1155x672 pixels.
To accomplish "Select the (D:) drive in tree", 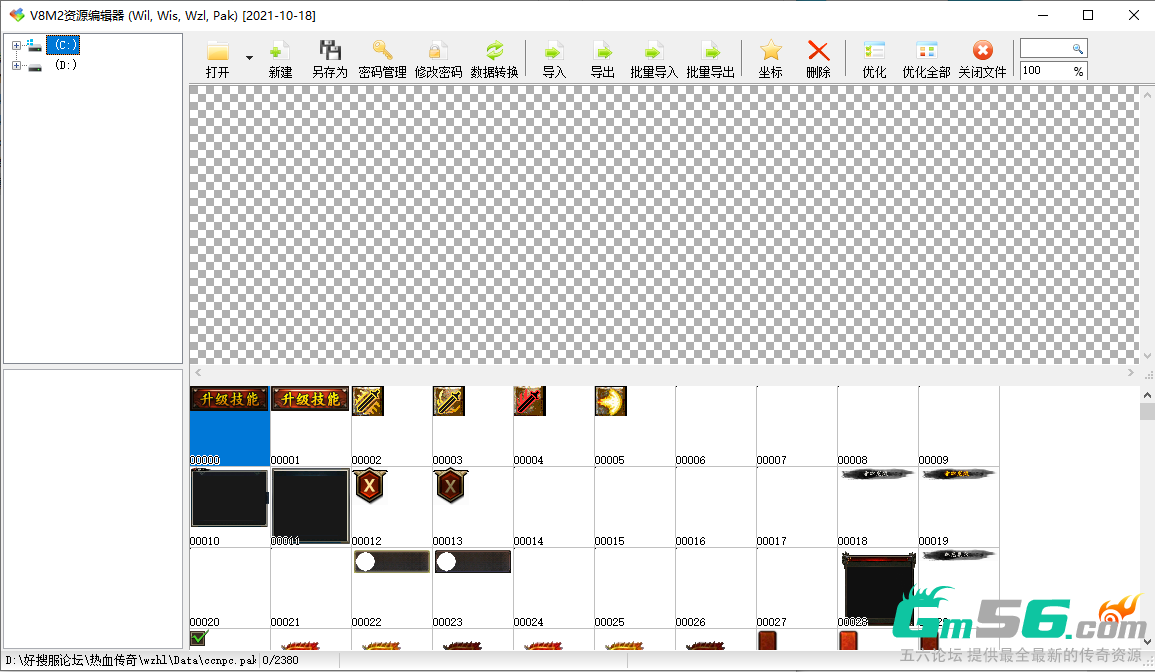I will (66, 65).
